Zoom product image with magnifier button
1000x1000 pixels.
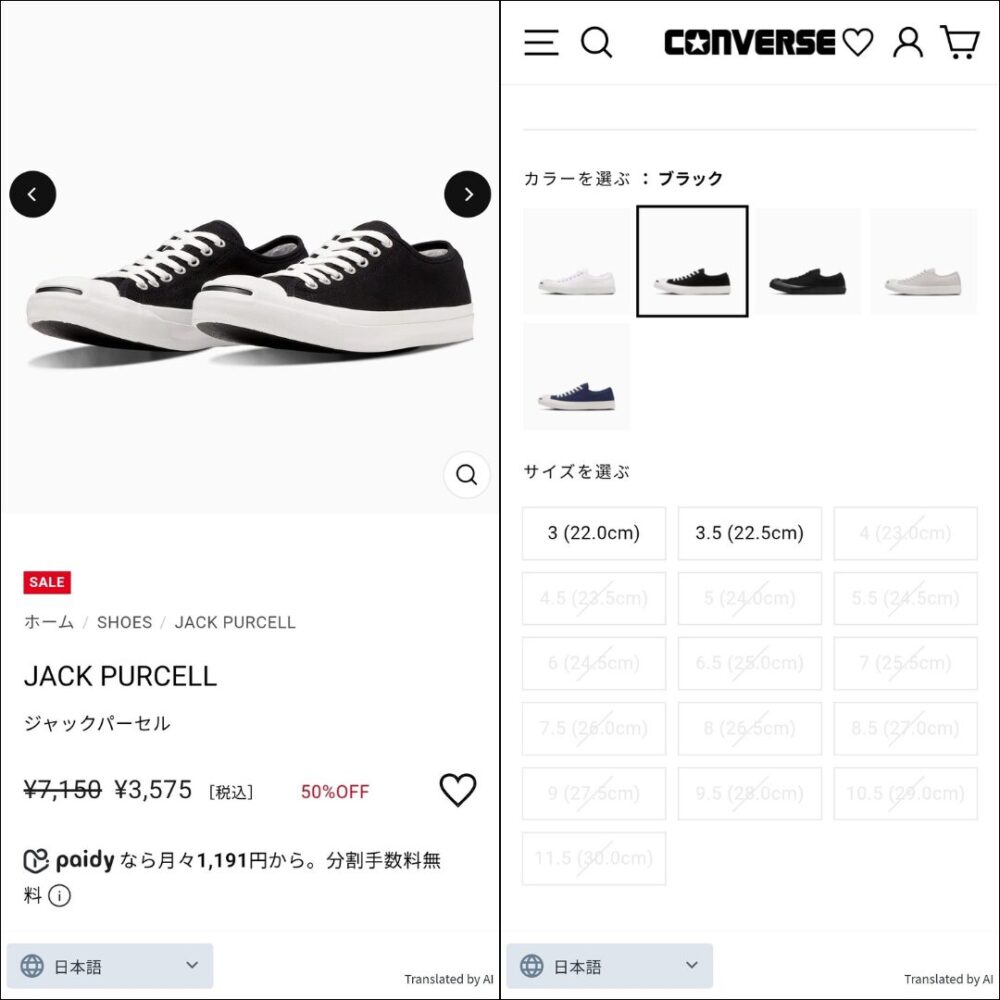(x=466, y=474)
